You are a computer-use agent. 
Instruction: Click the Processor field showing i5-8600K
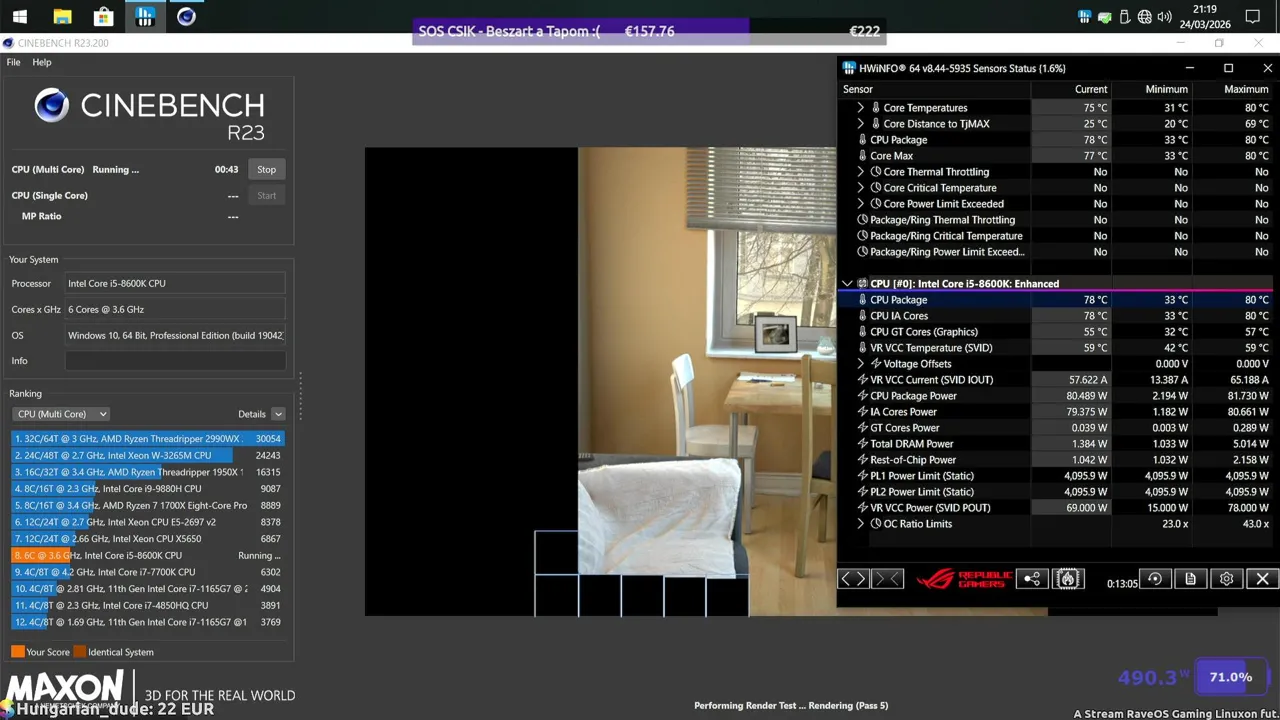(x=175, y=283)
